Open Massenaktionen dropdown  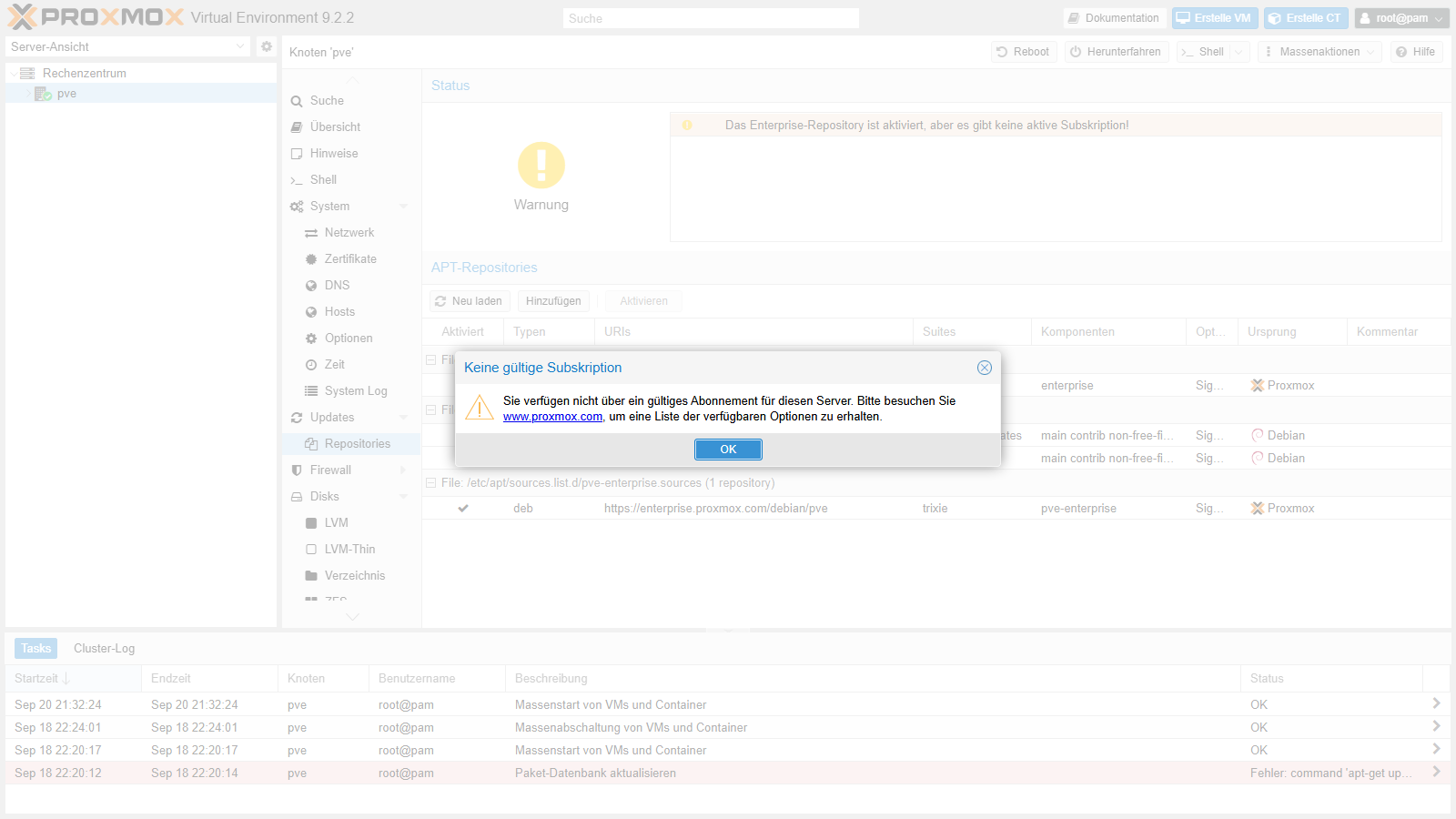pos(1319,52)
